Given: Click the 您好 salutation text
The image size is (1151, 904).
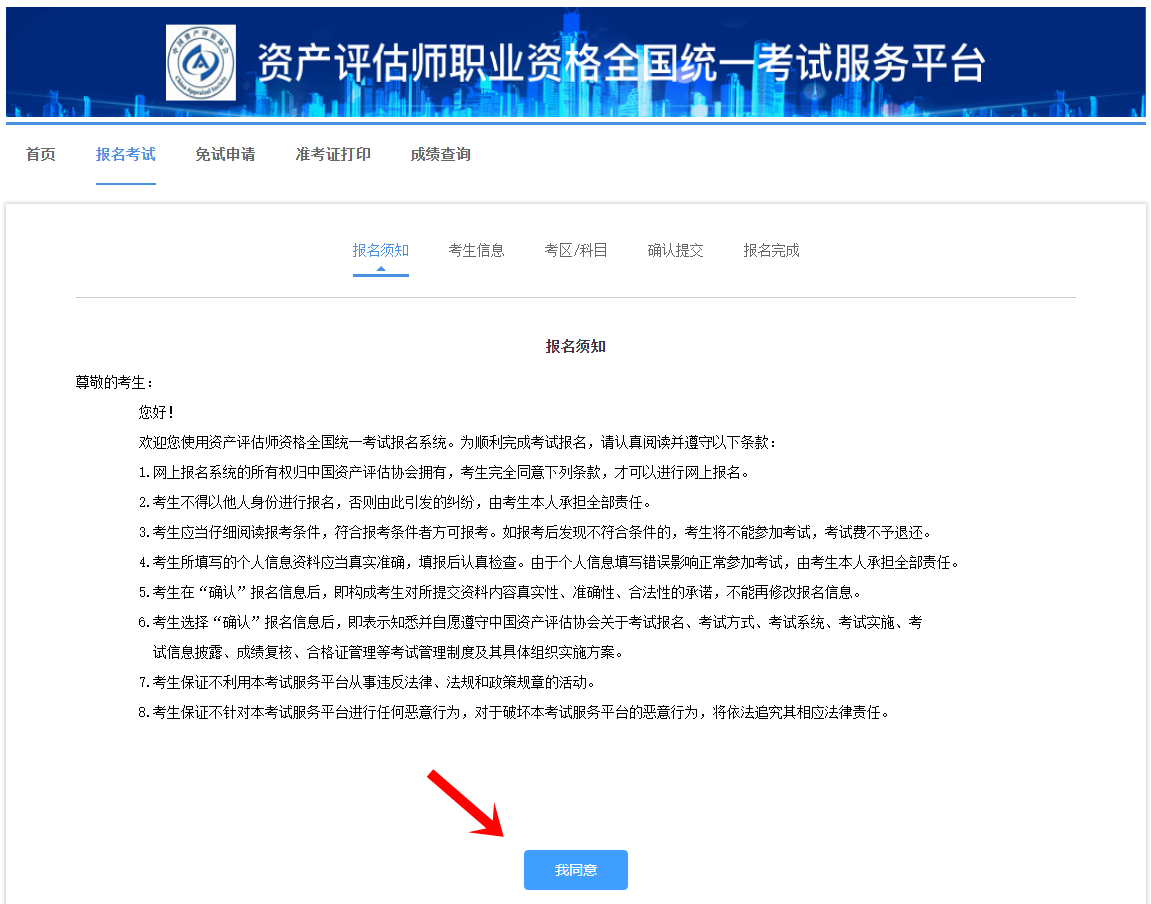Looking at the screenshot, I should pyautogui.click(x=154, y=410).
